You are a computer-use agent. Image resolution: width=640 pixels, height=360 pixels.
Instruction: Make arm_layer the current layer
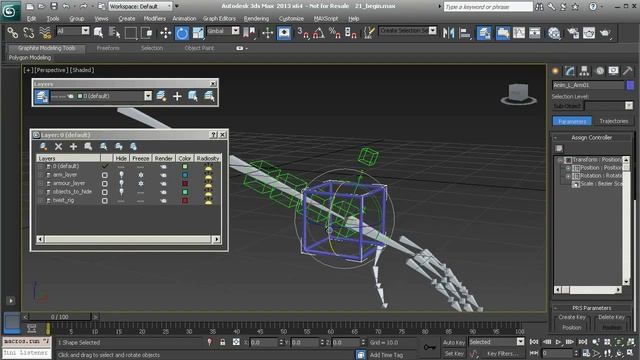[x=105, y=175]
